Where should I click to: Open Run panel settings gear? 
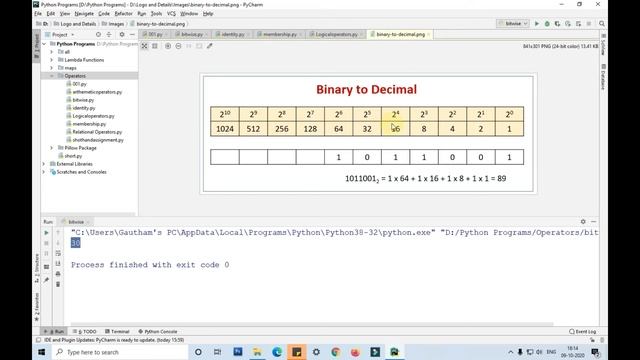[x=583, y=221]
